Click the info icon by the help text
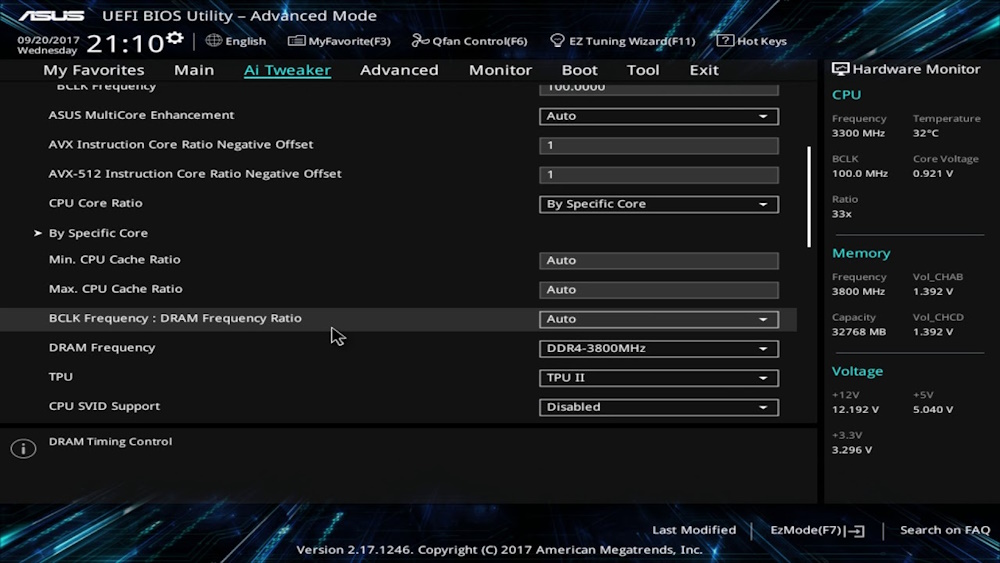1000x563 pixels. 24,448
